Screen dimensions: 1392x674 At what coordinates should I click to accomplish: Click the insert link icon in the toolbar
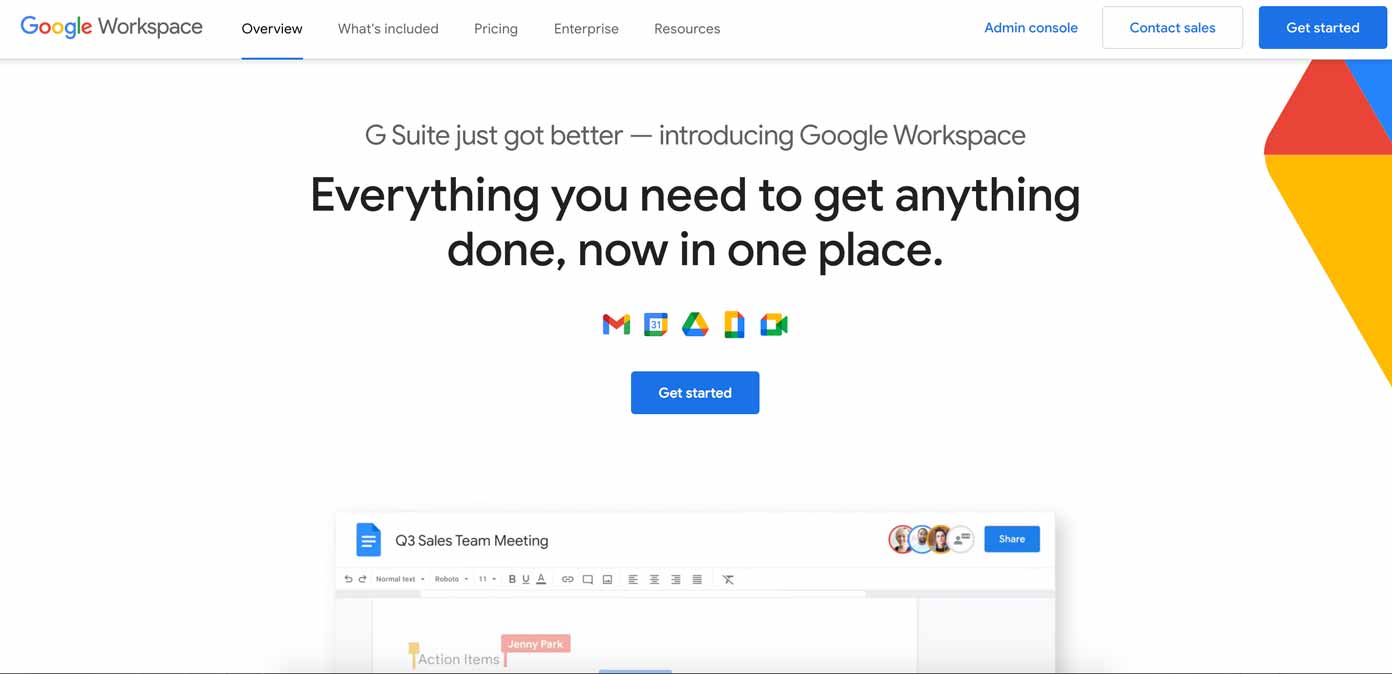pyautogui.click(x=567, y=579)
